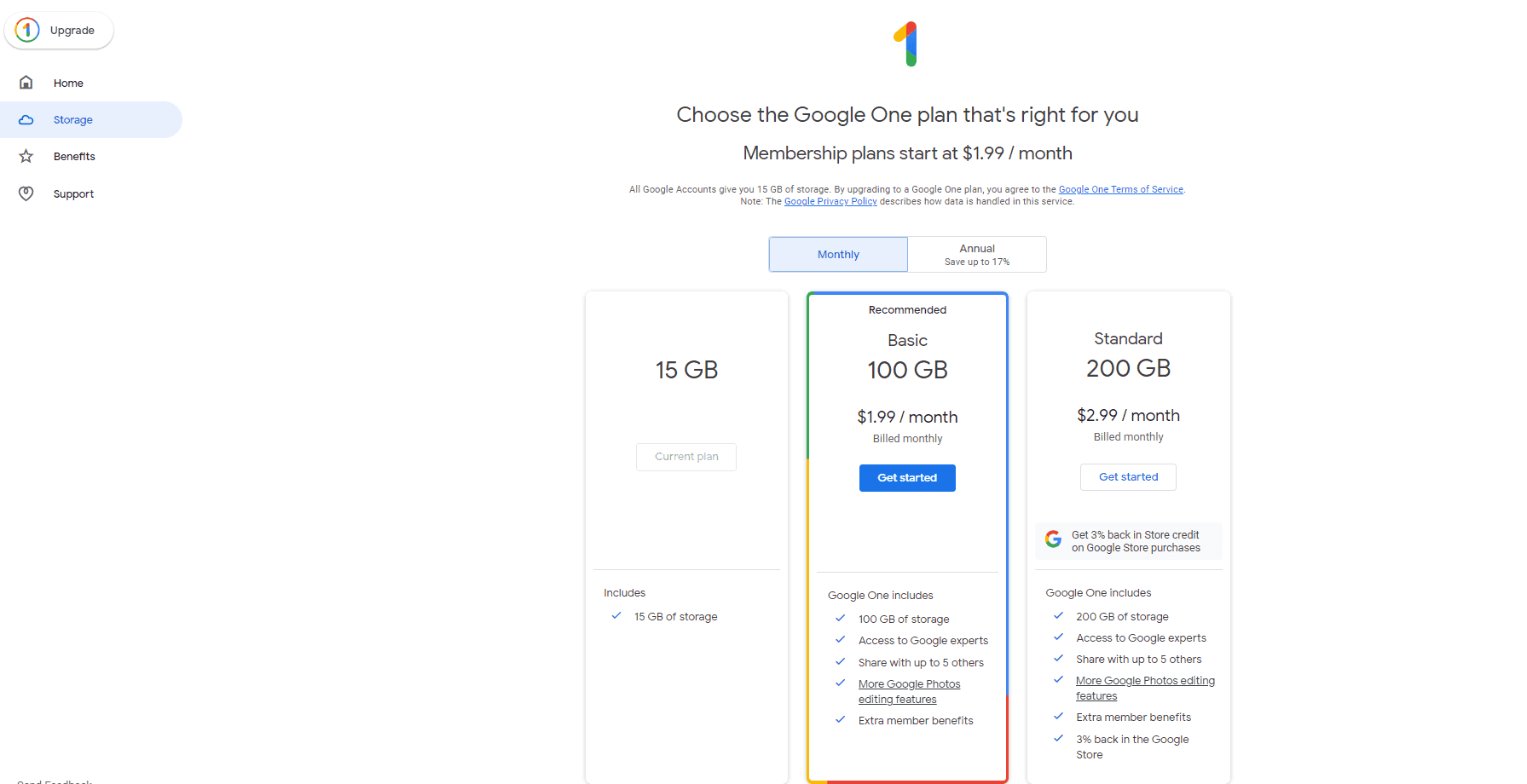
Task: Get started with Standard 200 GB plan
Action: [1128, 477]
